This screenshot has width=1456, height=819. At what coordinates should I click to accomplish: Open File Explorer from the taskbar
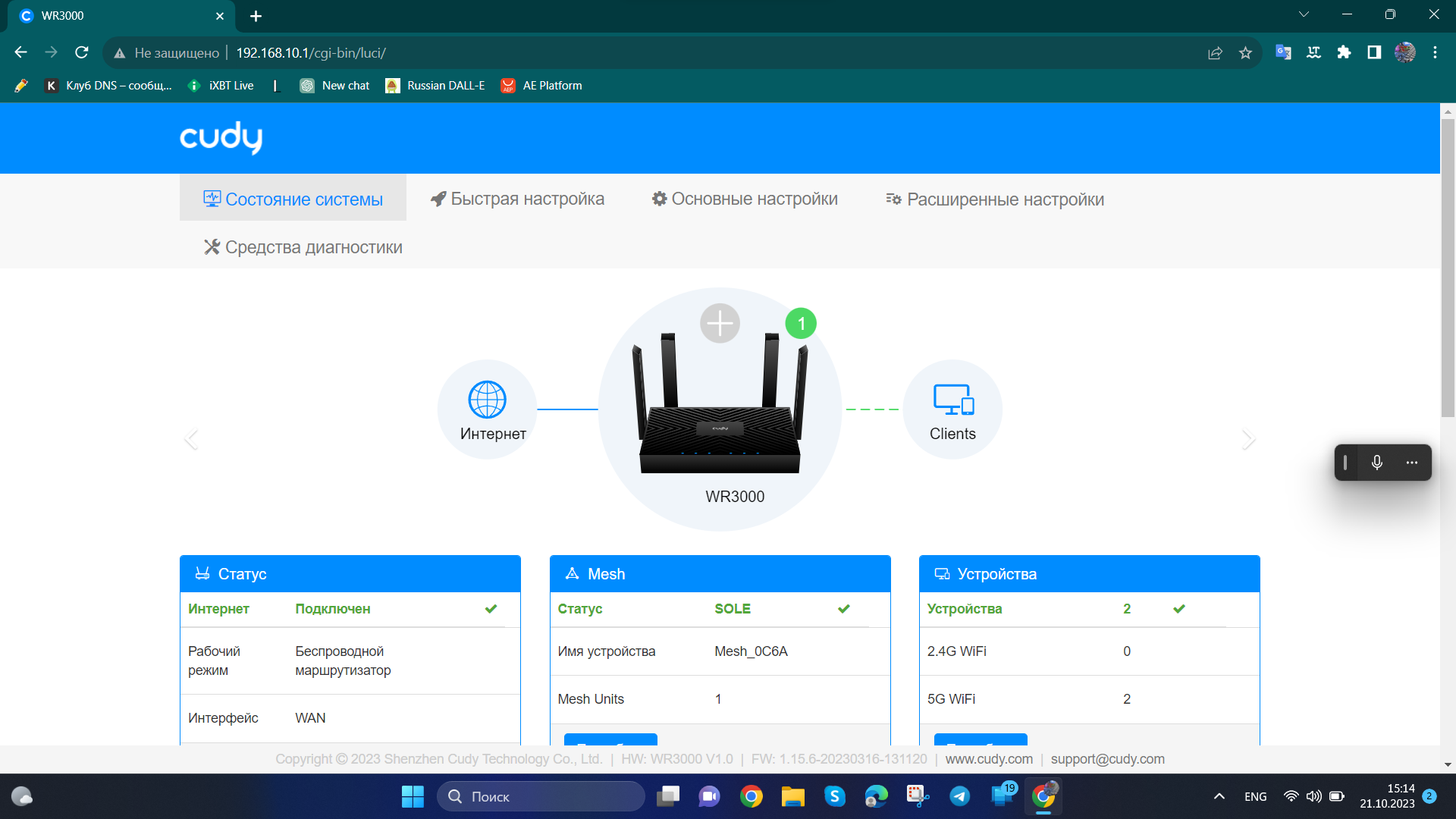click(792, 796)
